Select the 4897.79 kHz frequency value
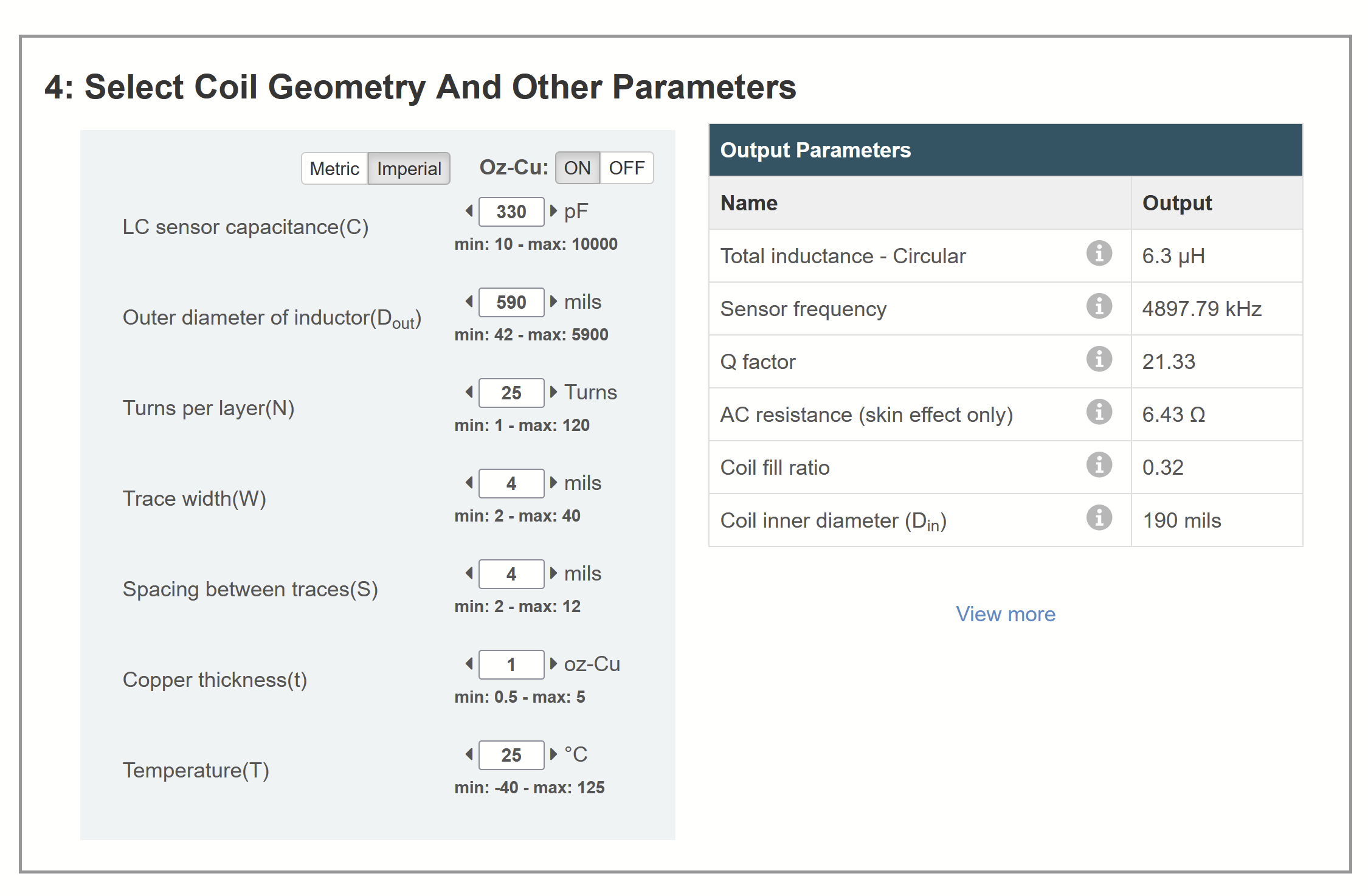Screen dimensions: 1368x896 1202,309
